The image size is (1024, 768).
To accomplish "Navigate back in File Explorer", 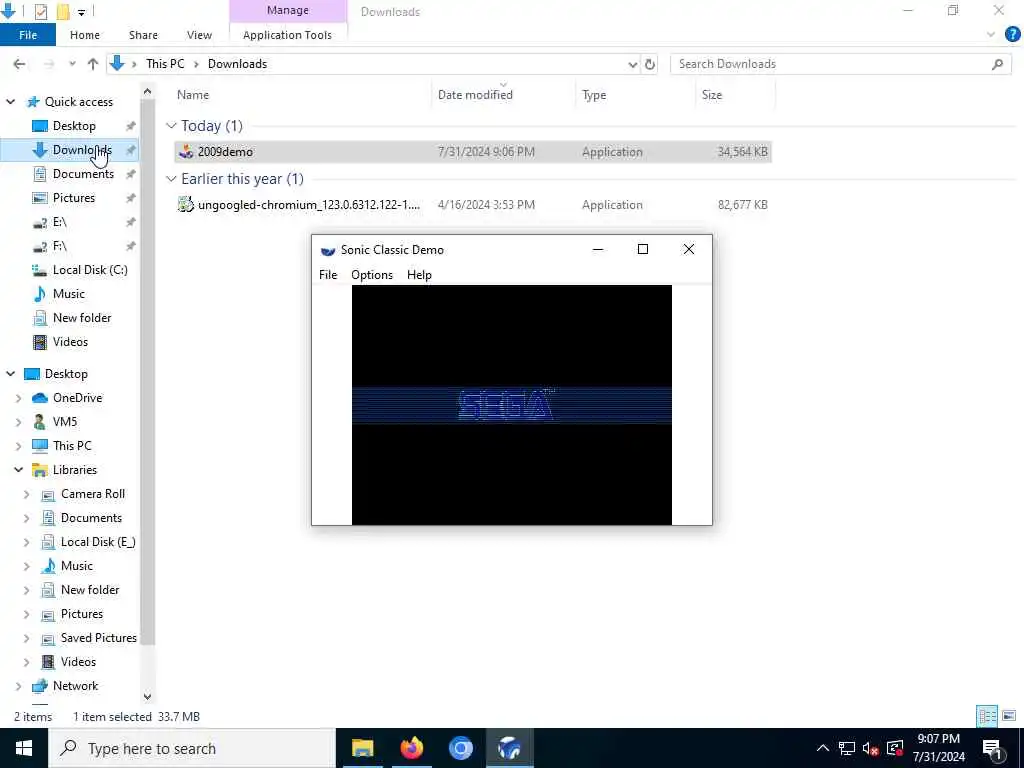I will (x=20, y=64).
